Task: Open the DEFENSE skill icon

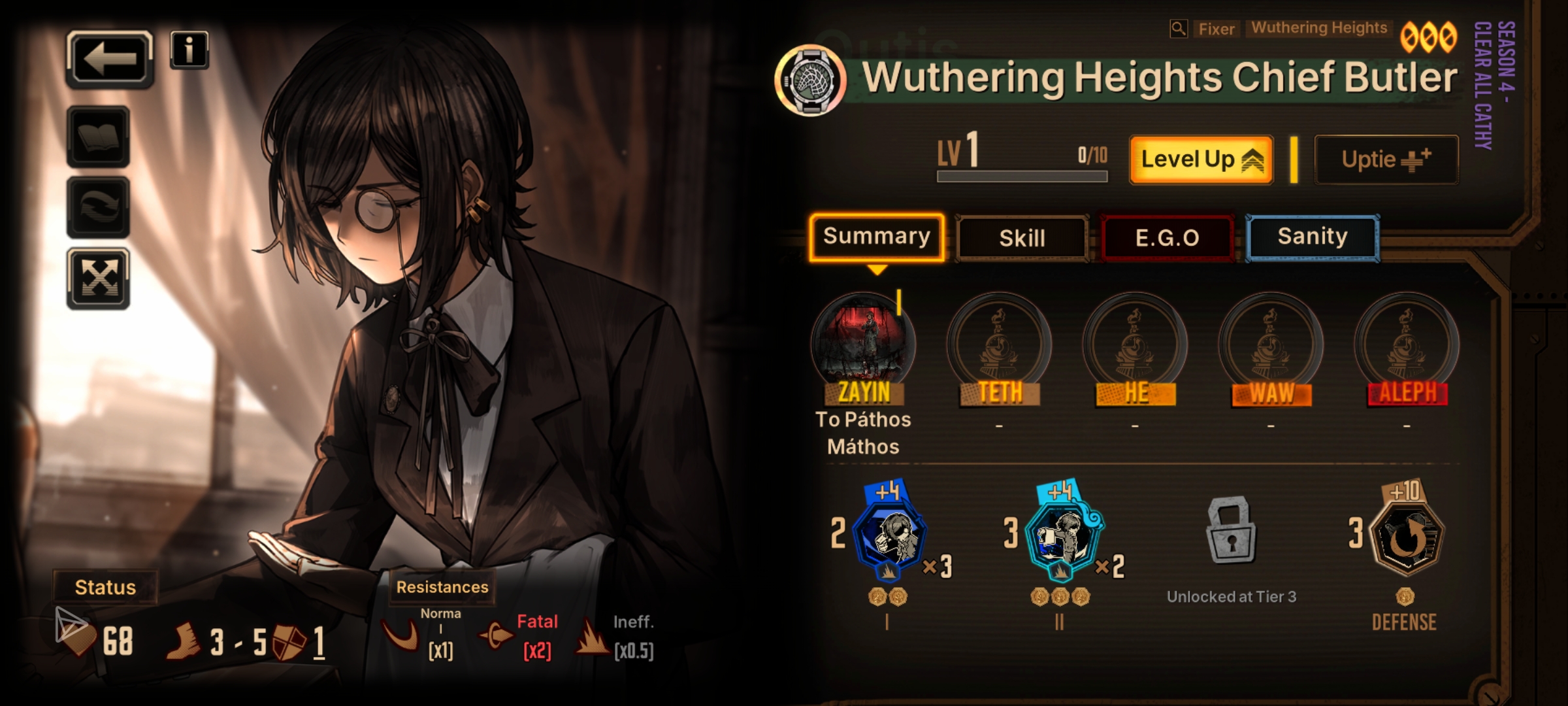Action: click(1407, 537)
